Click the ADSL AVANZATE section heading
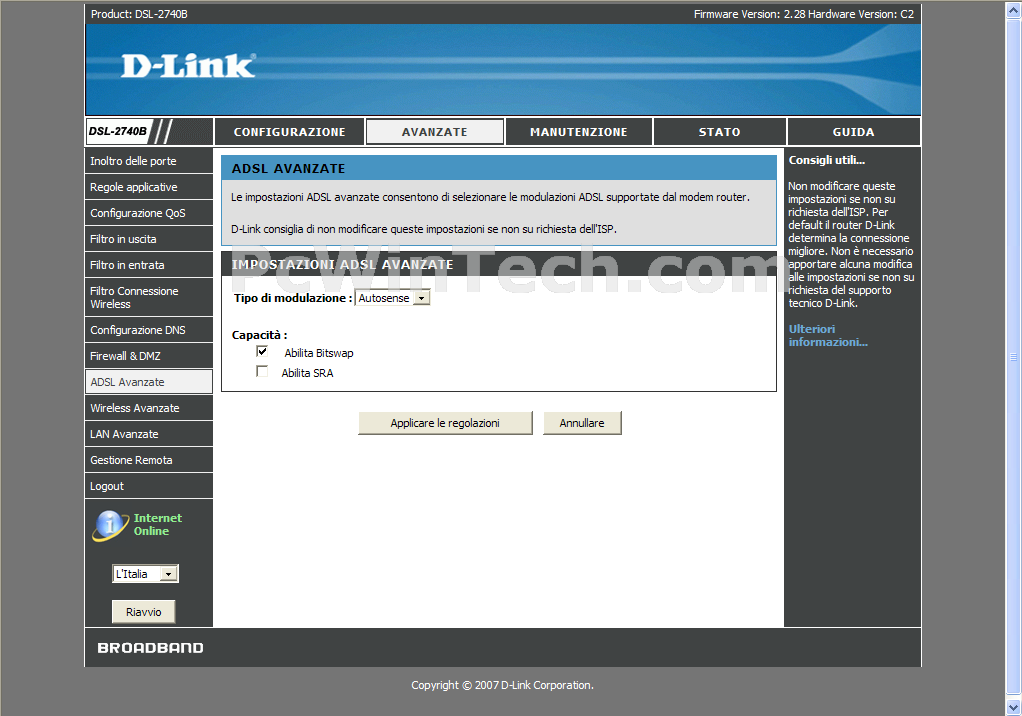The height and width of the screenshot is (716, 1022). coord(289,169)
